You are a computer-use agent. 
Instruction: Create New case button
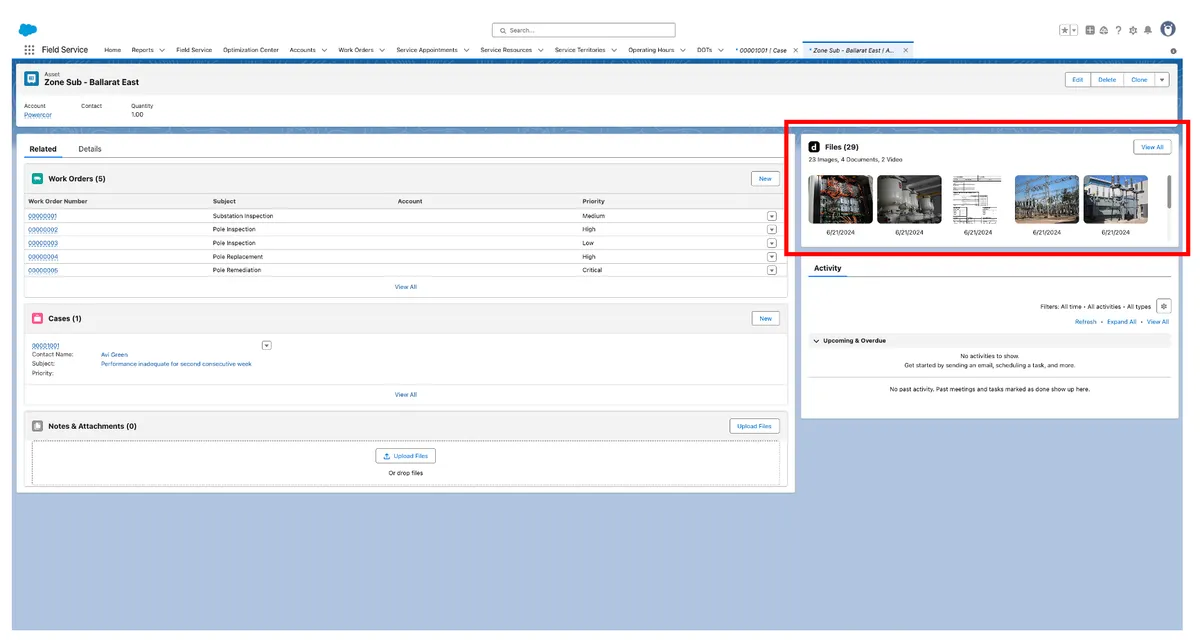point(765,318)
